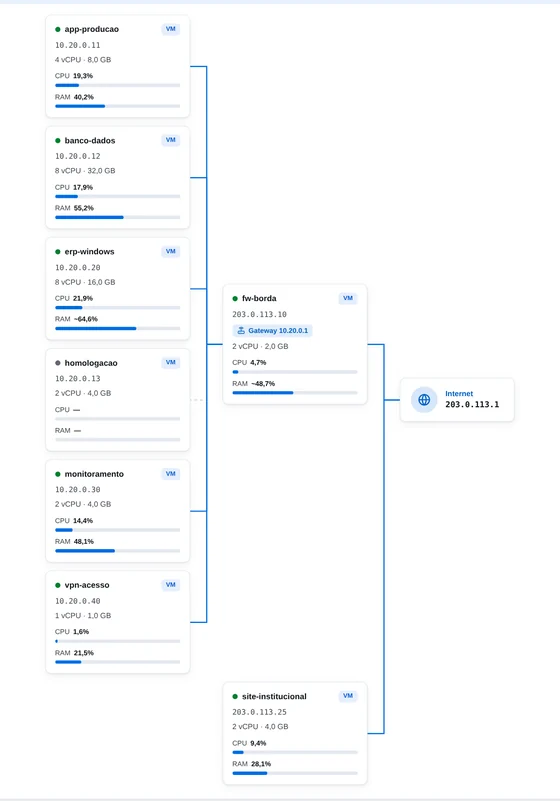The width and height of the screenshot is (560, 801).
Task: Click IP address 10.20.0.40
Action: (x=78, y=601)
